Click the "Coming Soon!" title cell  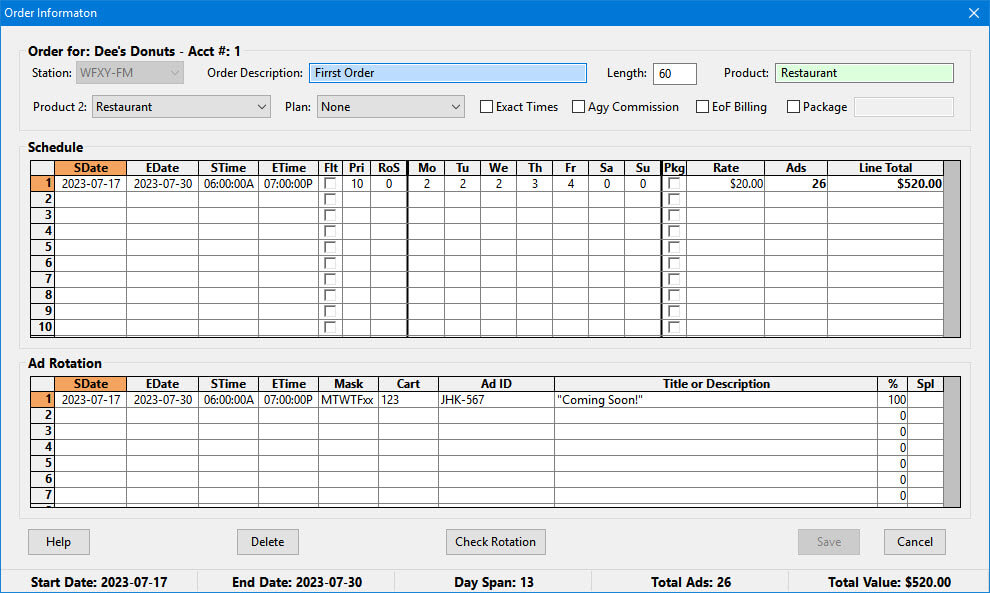click(714, 400)
